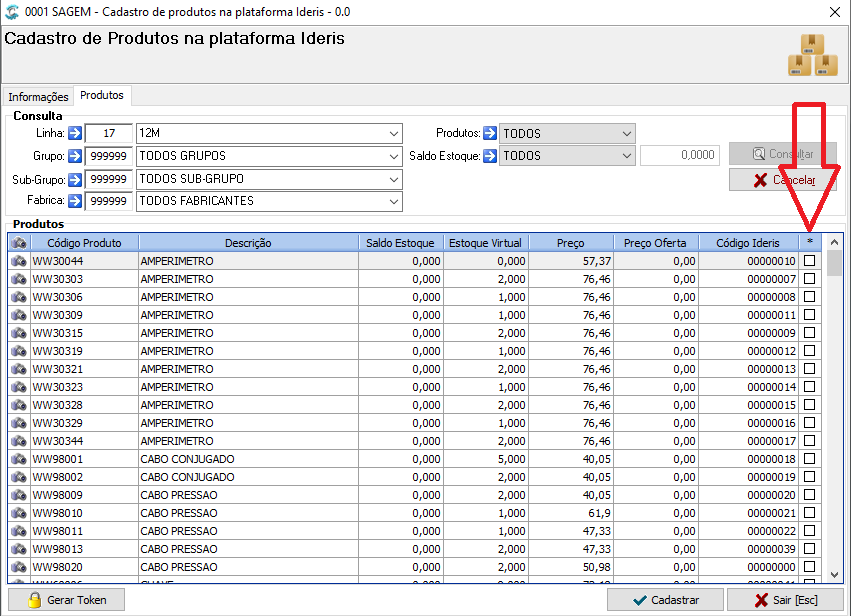851x616 pixels.
Task: Click the Consultar button
Action: (783, 154)
